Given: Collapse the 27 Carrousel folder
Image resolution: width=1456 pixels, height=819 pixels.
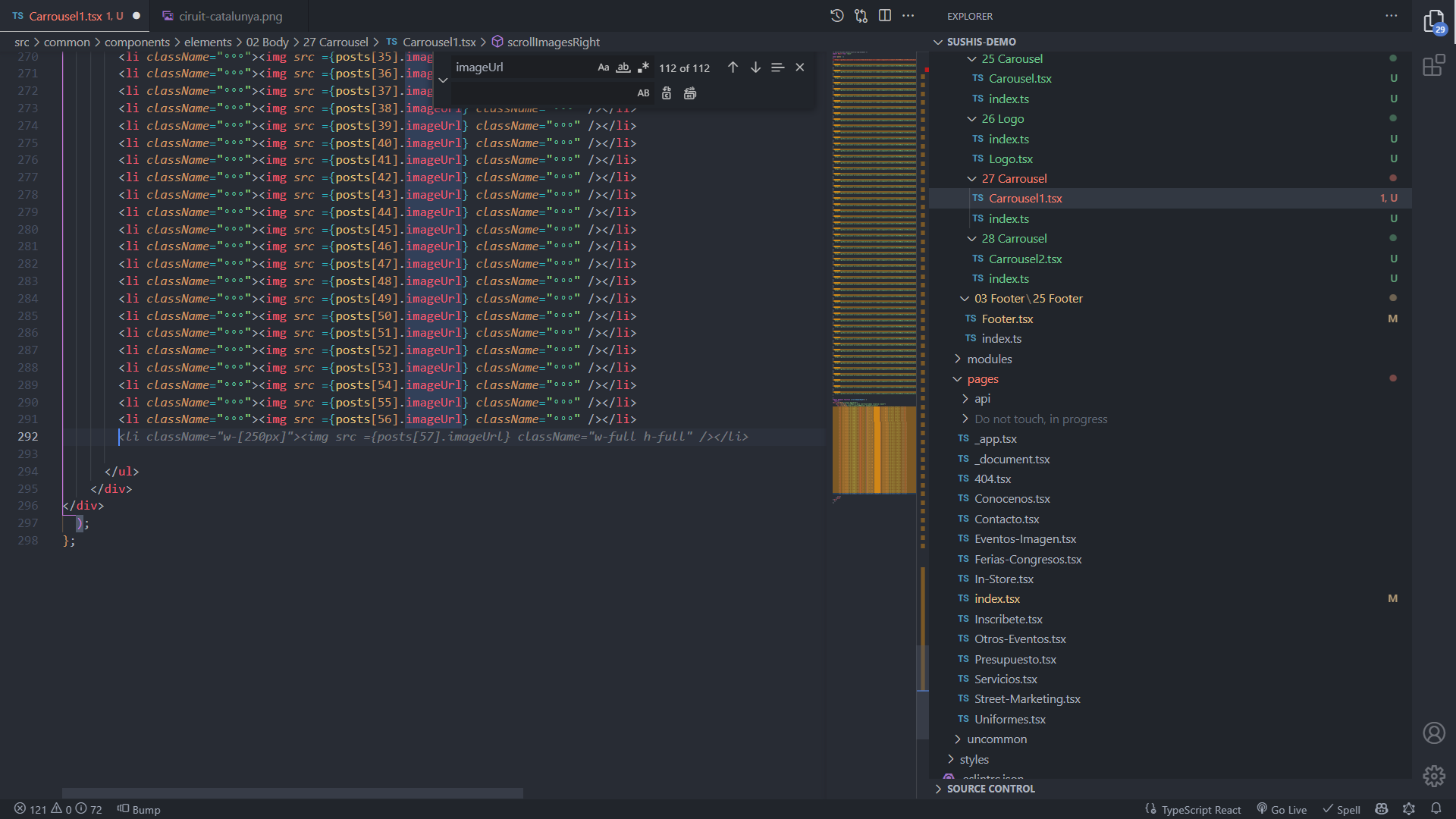Looking at the screenshot, I should click(x=971, y=179).
